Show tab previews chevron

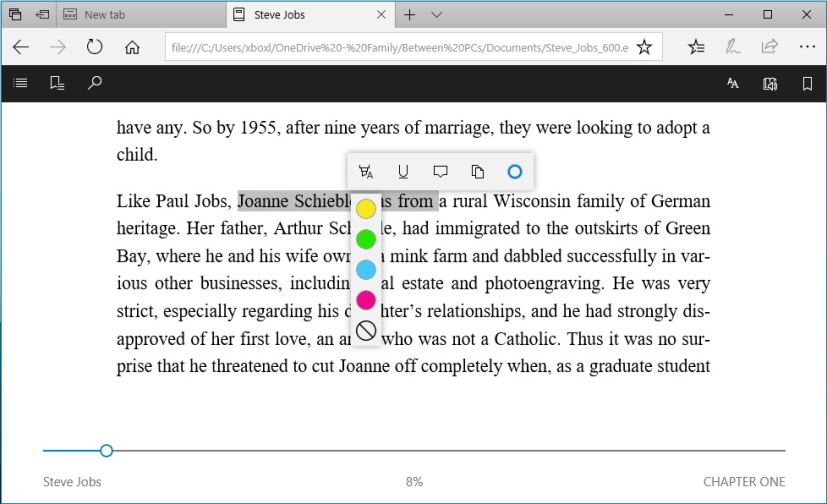(436, 15)
